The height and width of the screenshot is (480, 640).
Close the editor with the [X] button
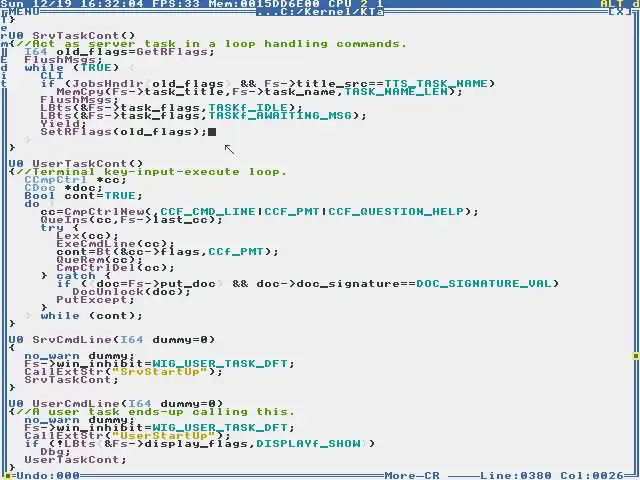pyautogui.click(x=619, y=11)
